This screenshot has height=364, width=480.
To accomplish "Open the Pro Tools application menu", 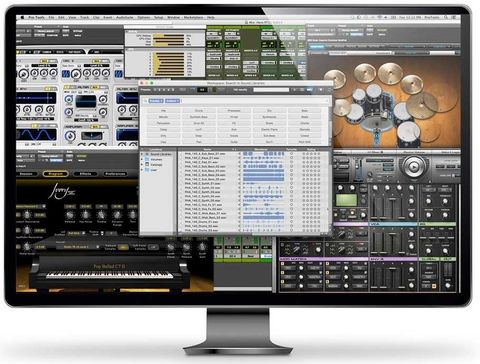I will tap(36, 17).
